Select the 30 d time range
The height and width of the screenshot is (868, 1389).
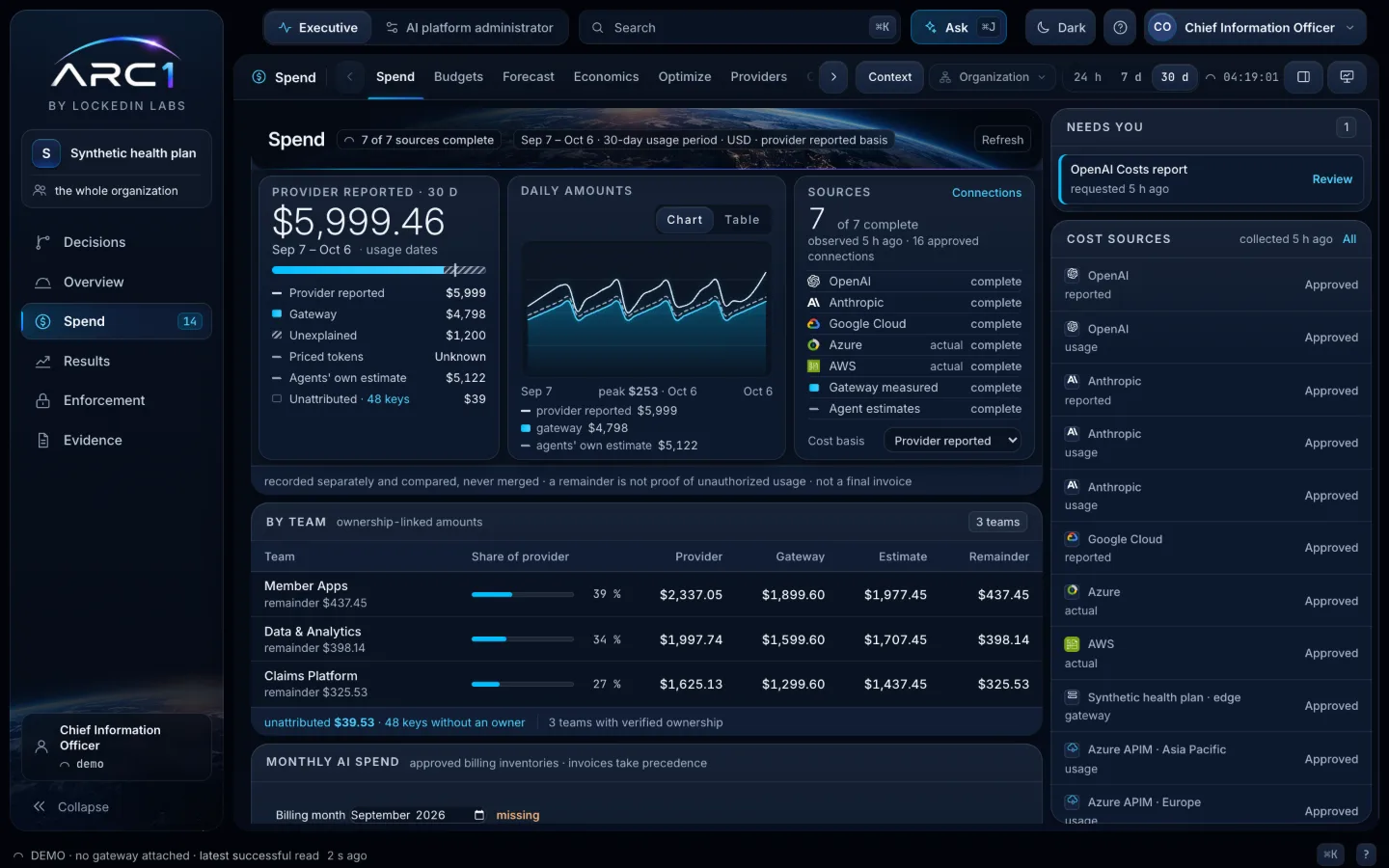click(1174, 77)
